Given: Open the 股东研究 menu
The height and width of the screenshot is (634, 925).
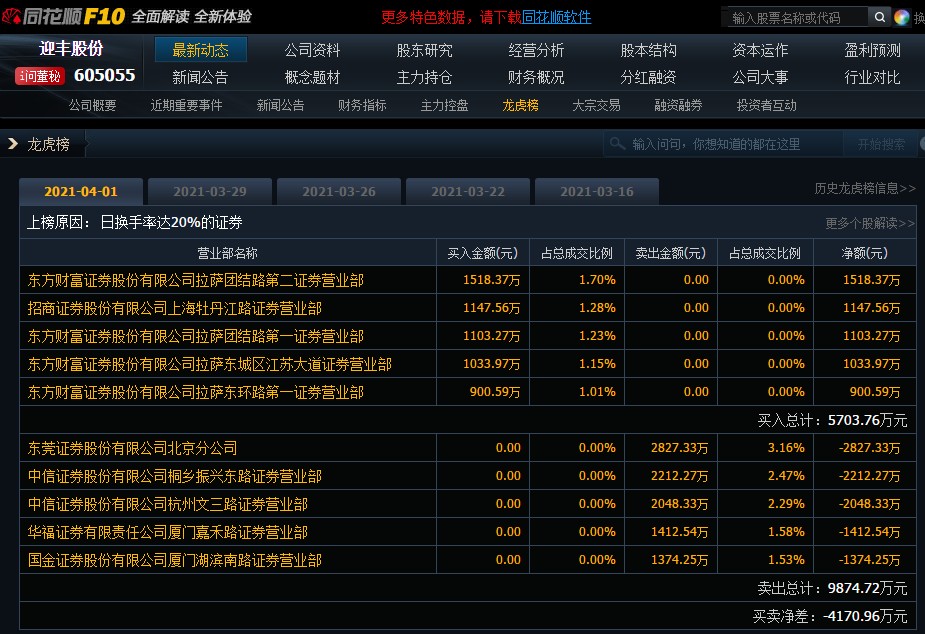Looking at the screenshot, I should (x=425, y=50).
